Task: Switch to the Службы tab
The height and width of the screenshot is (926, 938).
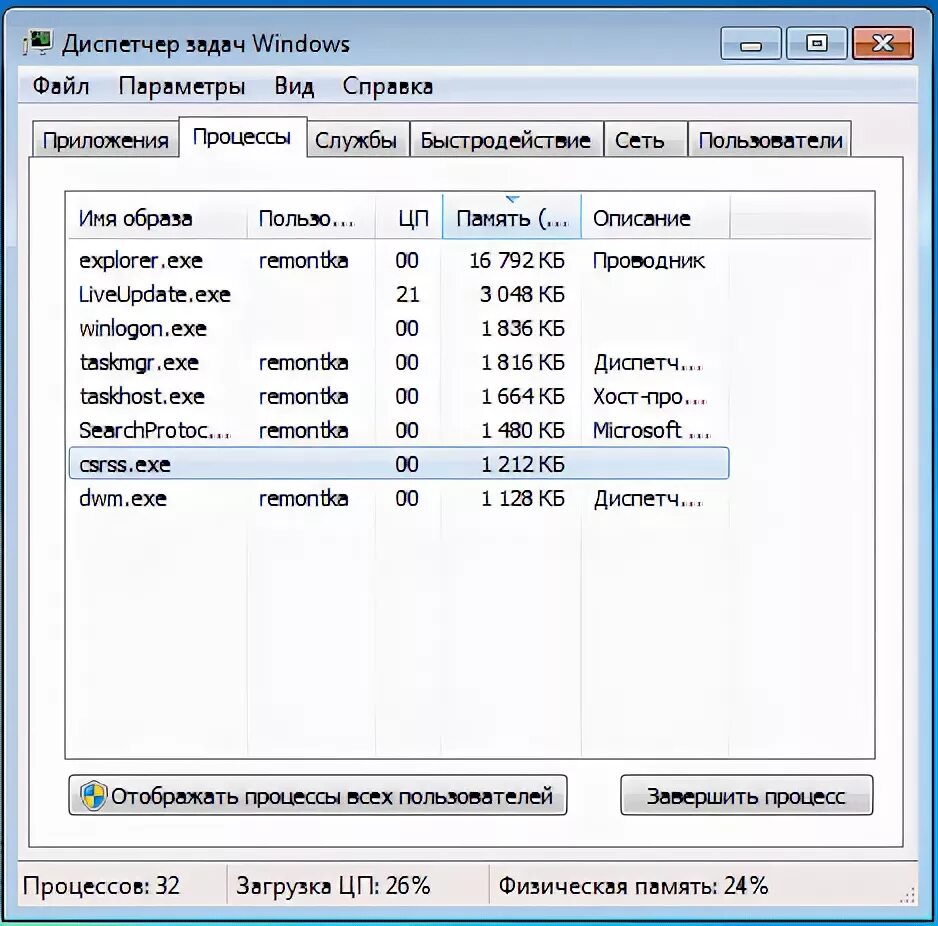Action: tap(357, 140)
